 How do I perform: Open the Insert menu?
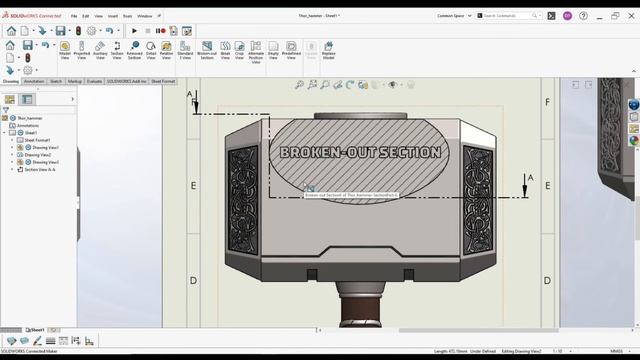click(x=113, y=16)
